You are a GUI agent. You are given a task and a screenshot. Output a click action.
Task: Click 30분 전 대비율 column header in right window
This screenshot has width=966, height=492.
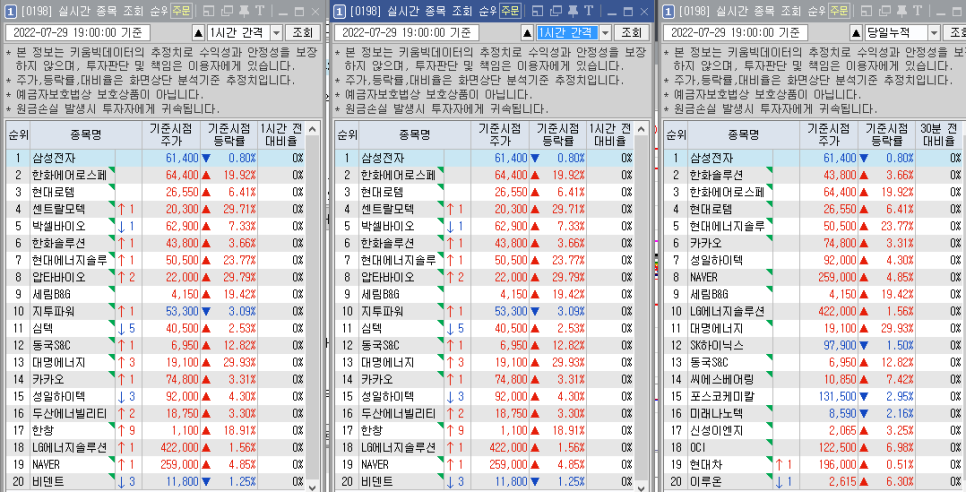pos(939,134)
